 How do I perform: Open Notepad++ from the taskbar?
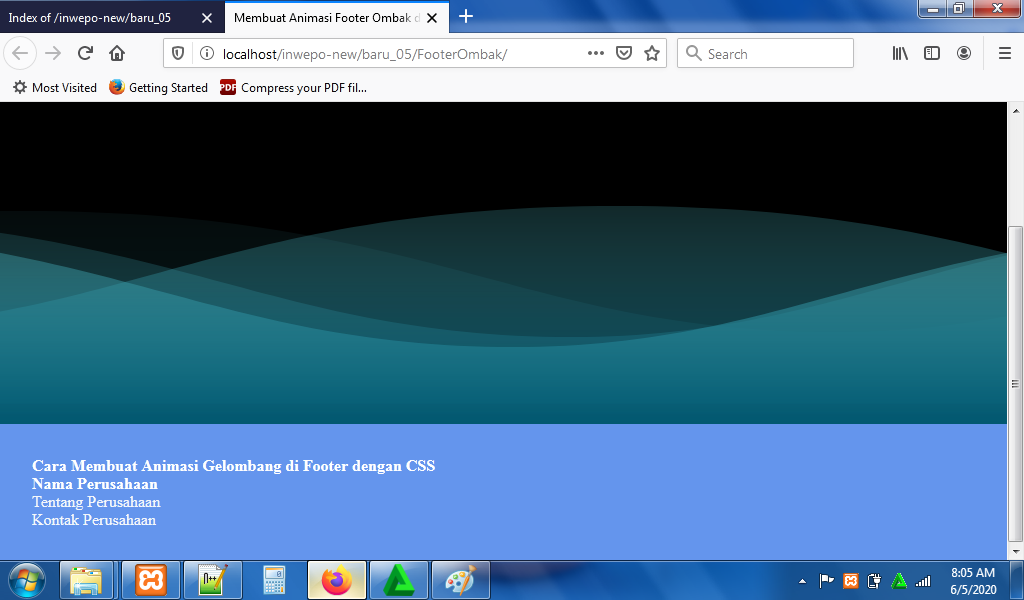(213, 580)
